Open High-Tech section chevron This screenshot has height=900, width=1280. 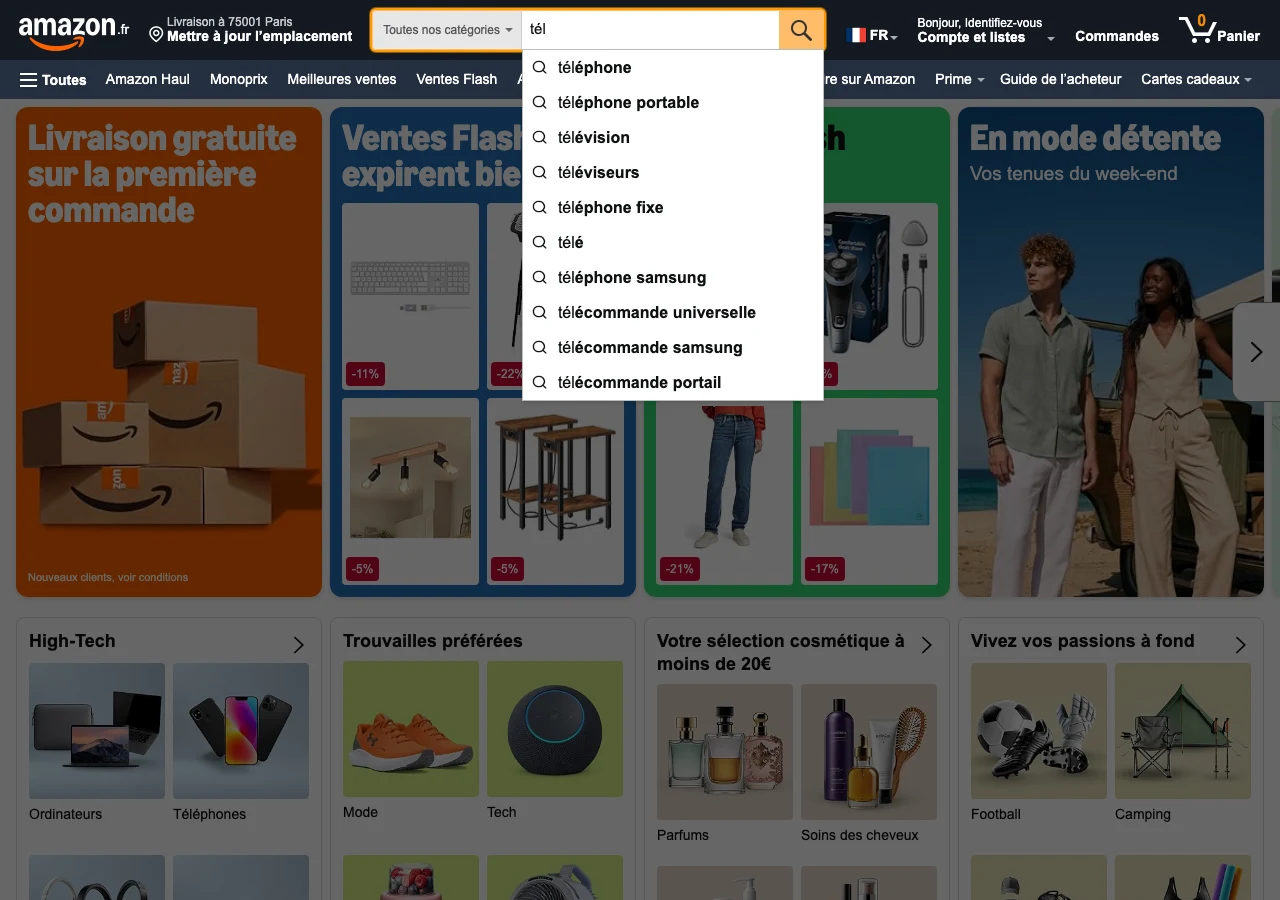298,645
